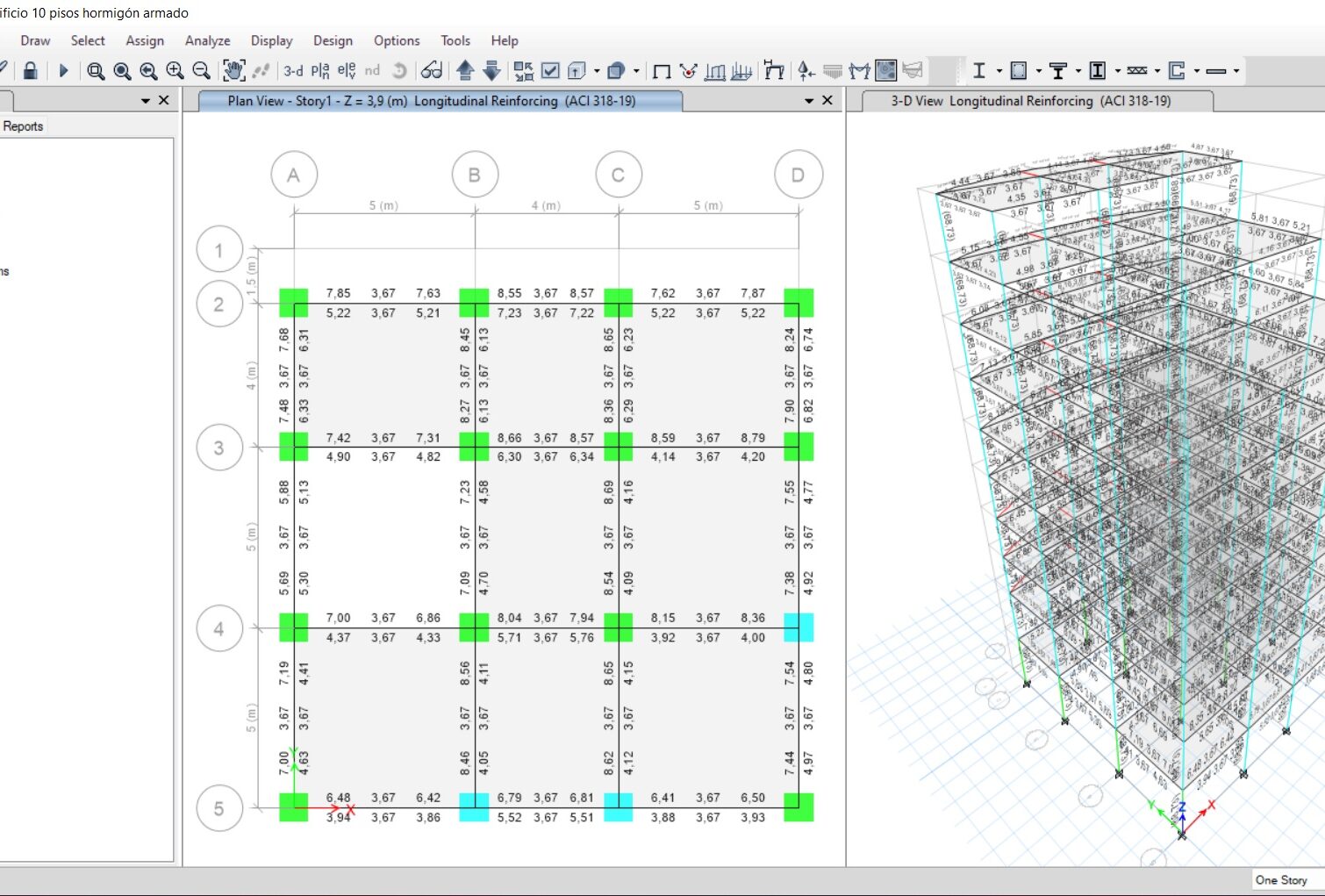Move up one story with up arrow
The width and height of the screenshot is (1325, 896).
pyautogui.click(x=465, y=70)
